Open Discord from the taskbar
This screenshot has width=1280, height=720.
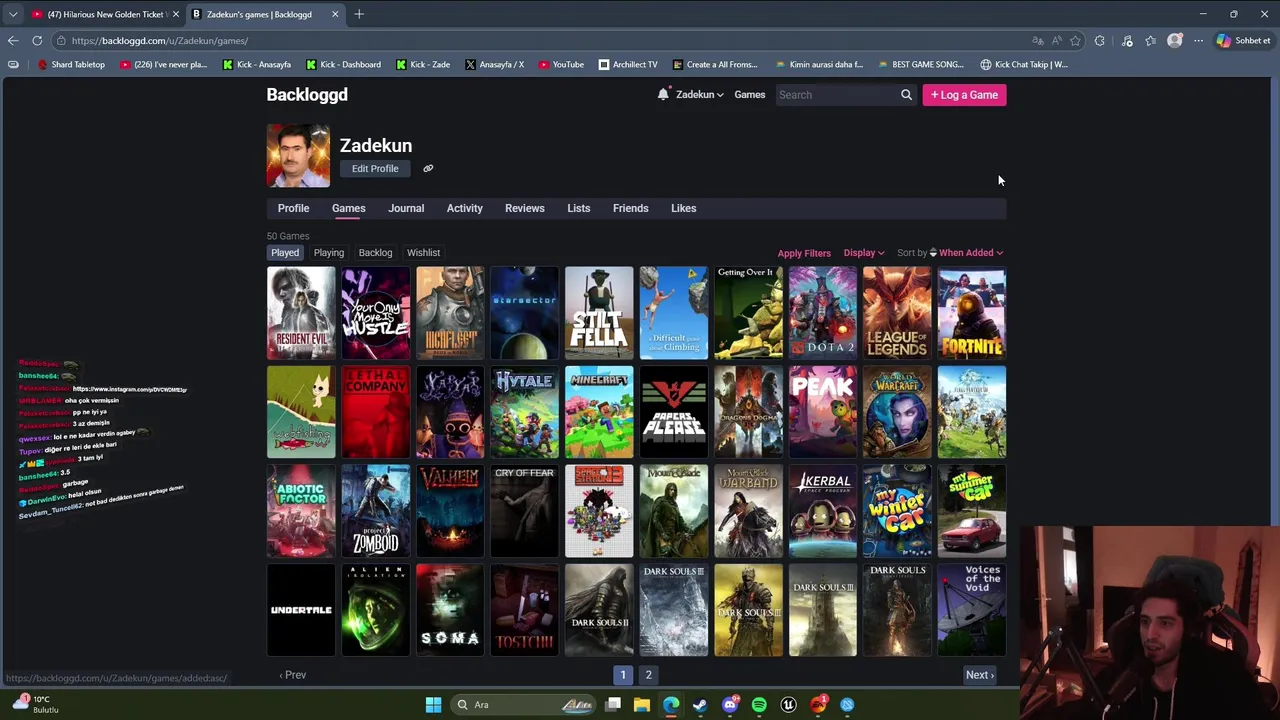pos(730,705)
